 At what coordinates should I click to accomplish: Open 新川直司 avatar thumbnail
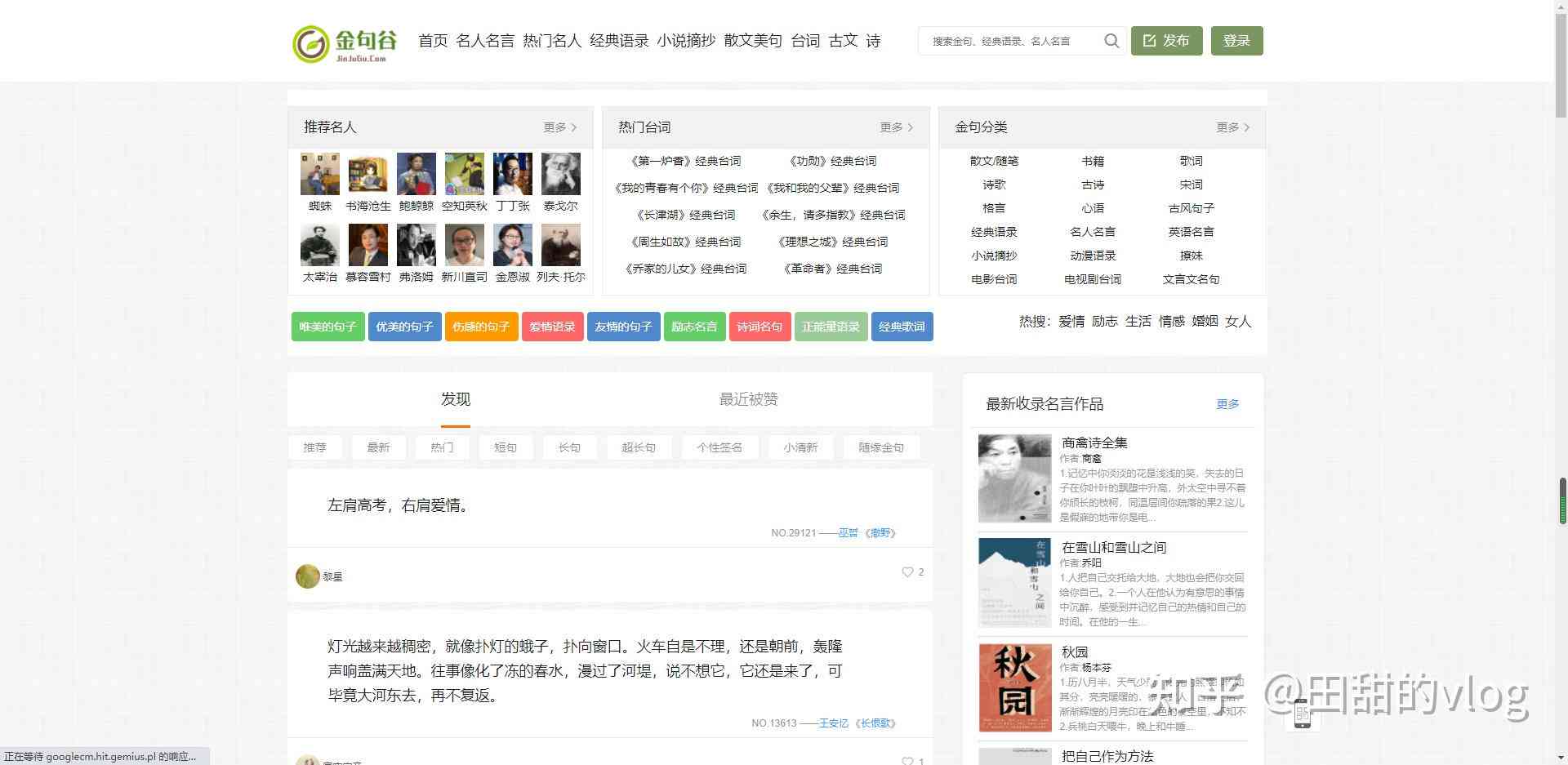click(x=465, y=245)
